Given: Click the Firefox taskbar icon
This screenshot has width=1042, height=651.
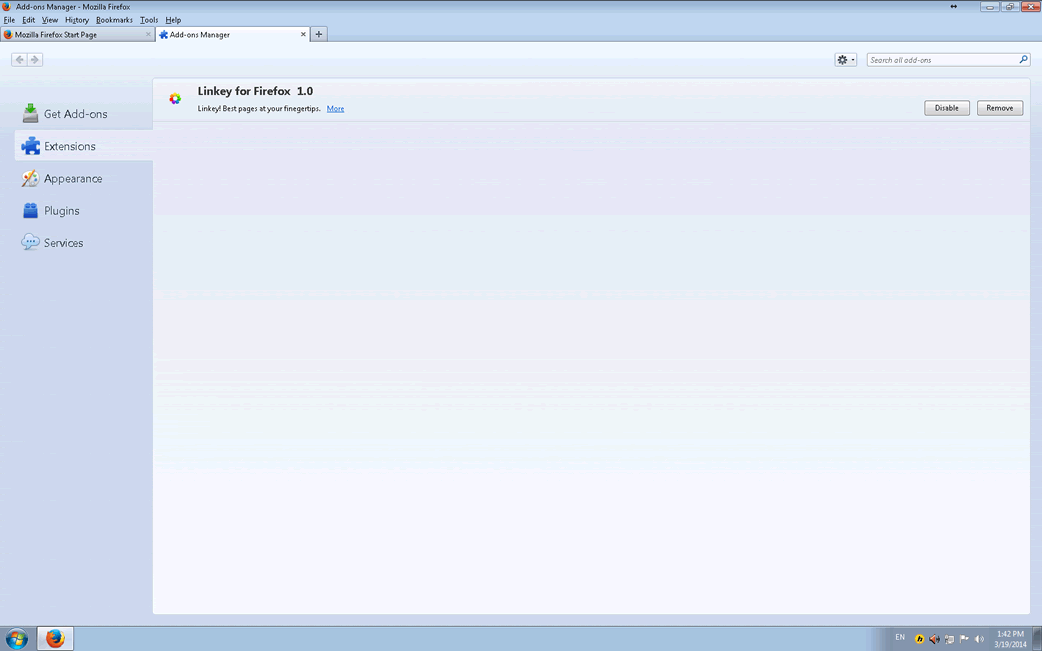Looking at the screenshot, I should click(55, 638).
